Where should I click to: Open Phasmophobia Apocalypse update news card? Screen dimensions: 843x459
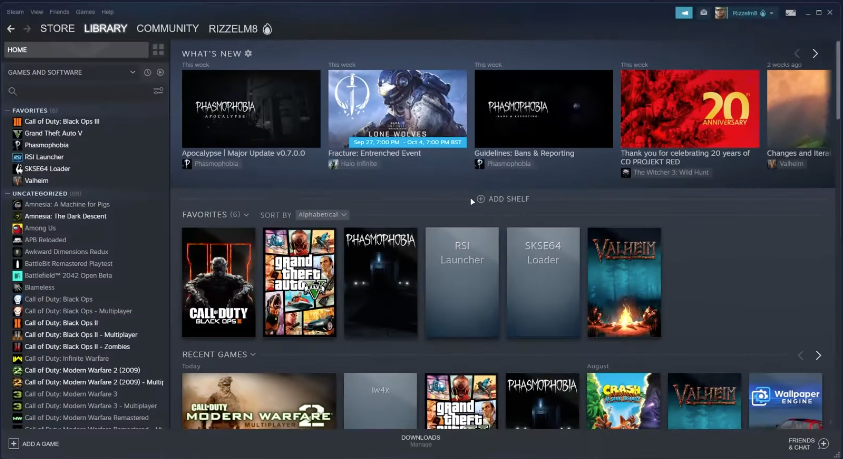click(x=251, y=109)
